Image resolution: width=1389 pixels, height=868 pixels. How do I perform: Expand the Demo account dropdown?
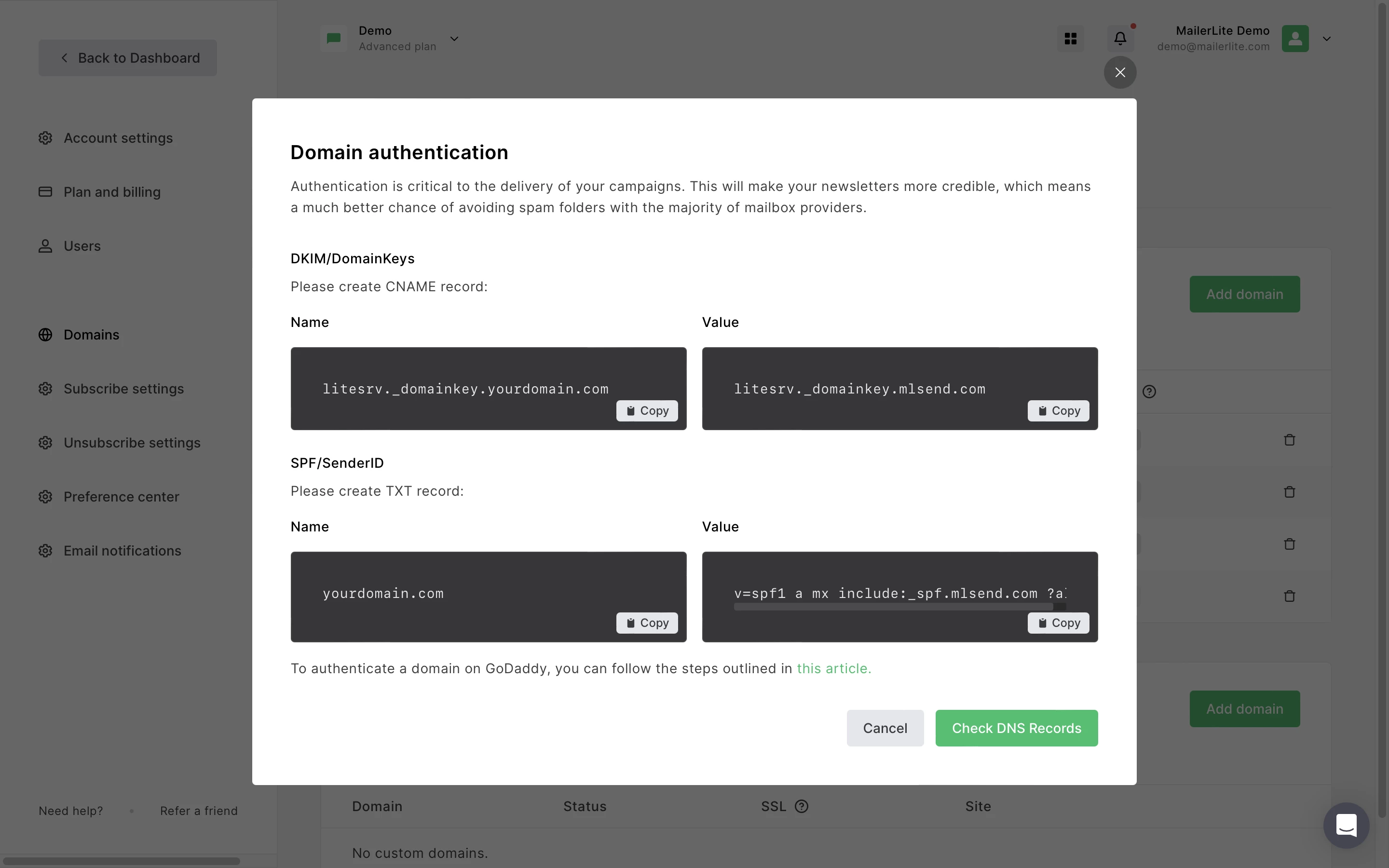tap(454, 39)
